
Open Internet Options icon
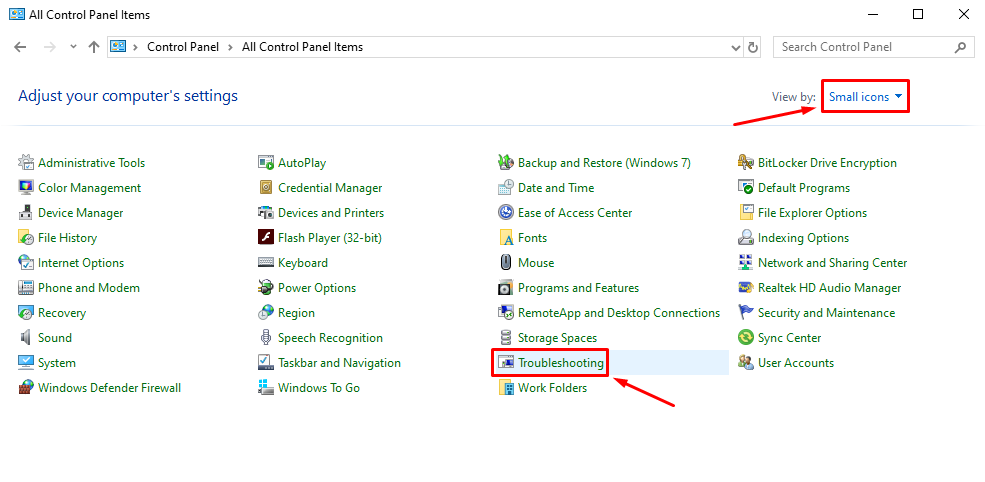pos(26,263)
